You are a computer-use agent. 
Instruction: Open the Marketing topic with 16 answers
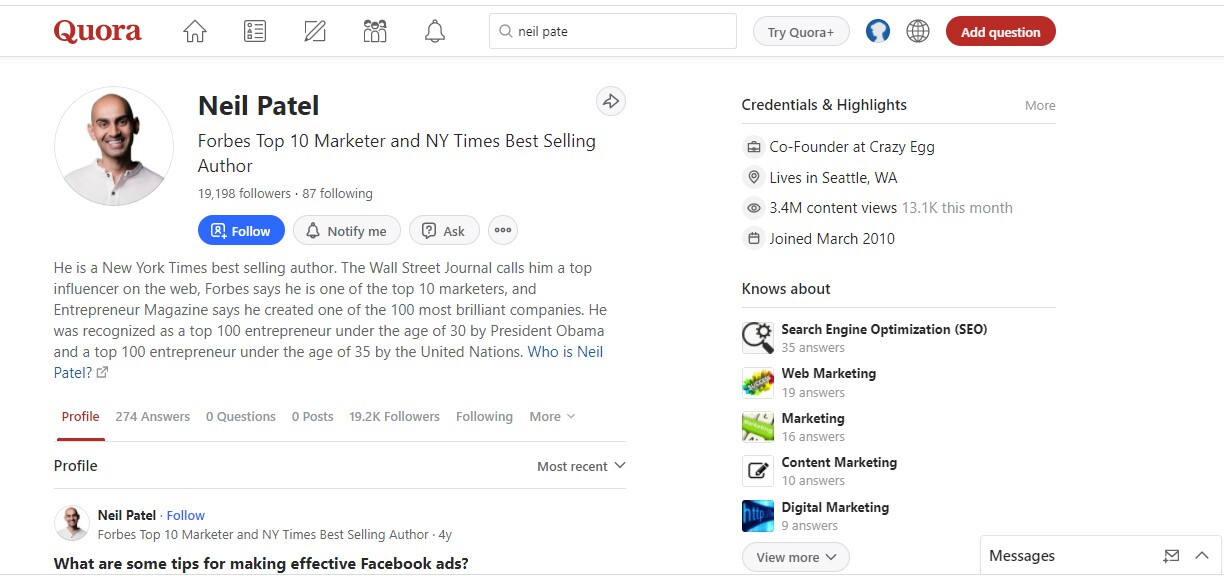[x=813, y=418]
